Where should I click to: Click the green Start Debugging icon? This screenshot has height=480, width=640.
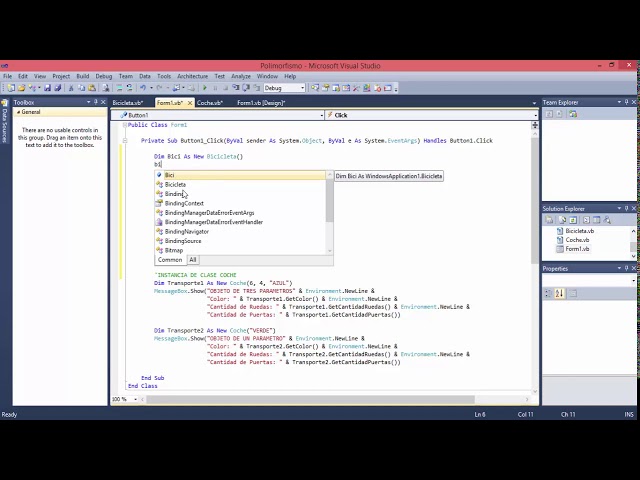[x=205, y=88]
